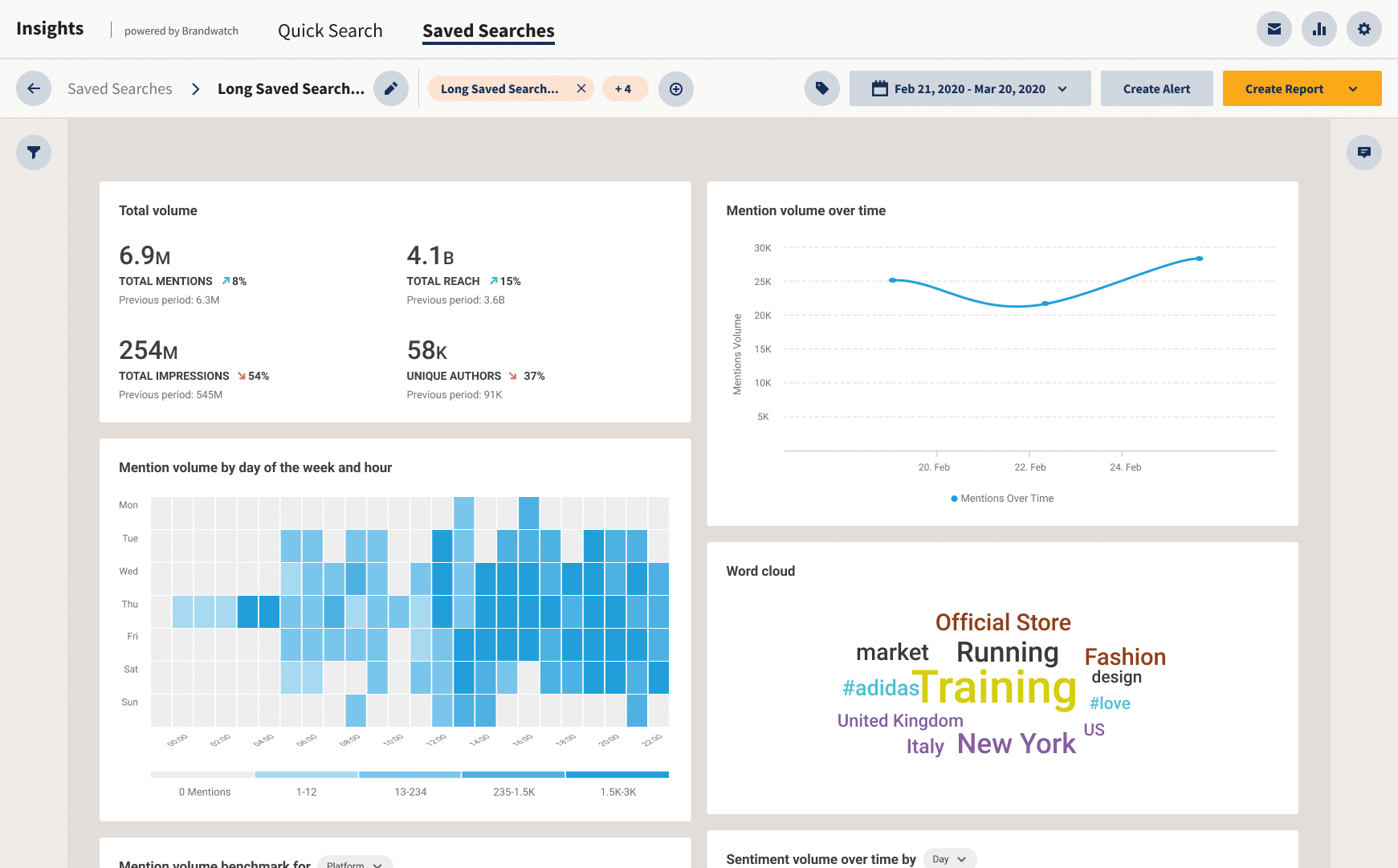Edit saved search name with pencil icon
Viewport: 1398px width, 868px height.
tap(391, 89)
